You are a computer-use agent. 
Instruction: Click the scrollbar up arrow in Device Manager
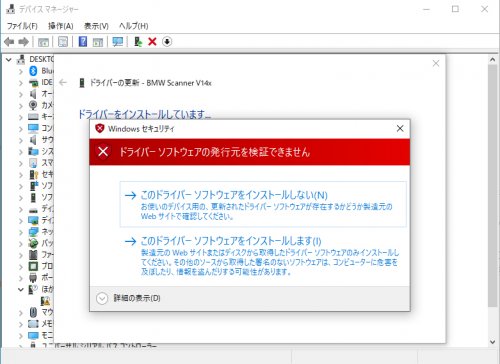[493, 60]
